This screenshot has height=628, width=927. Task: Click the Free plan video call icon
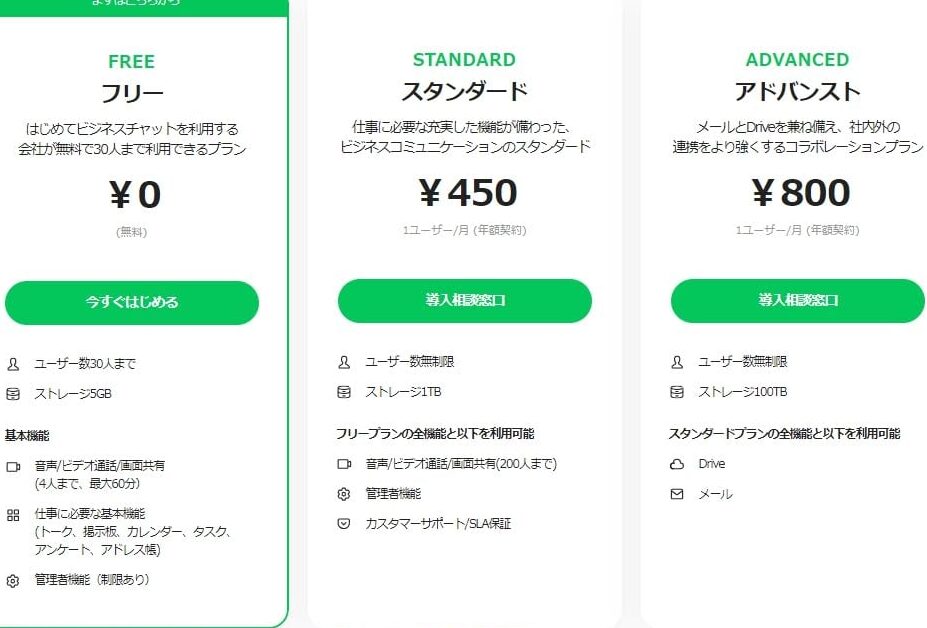(x=13, y=466)
